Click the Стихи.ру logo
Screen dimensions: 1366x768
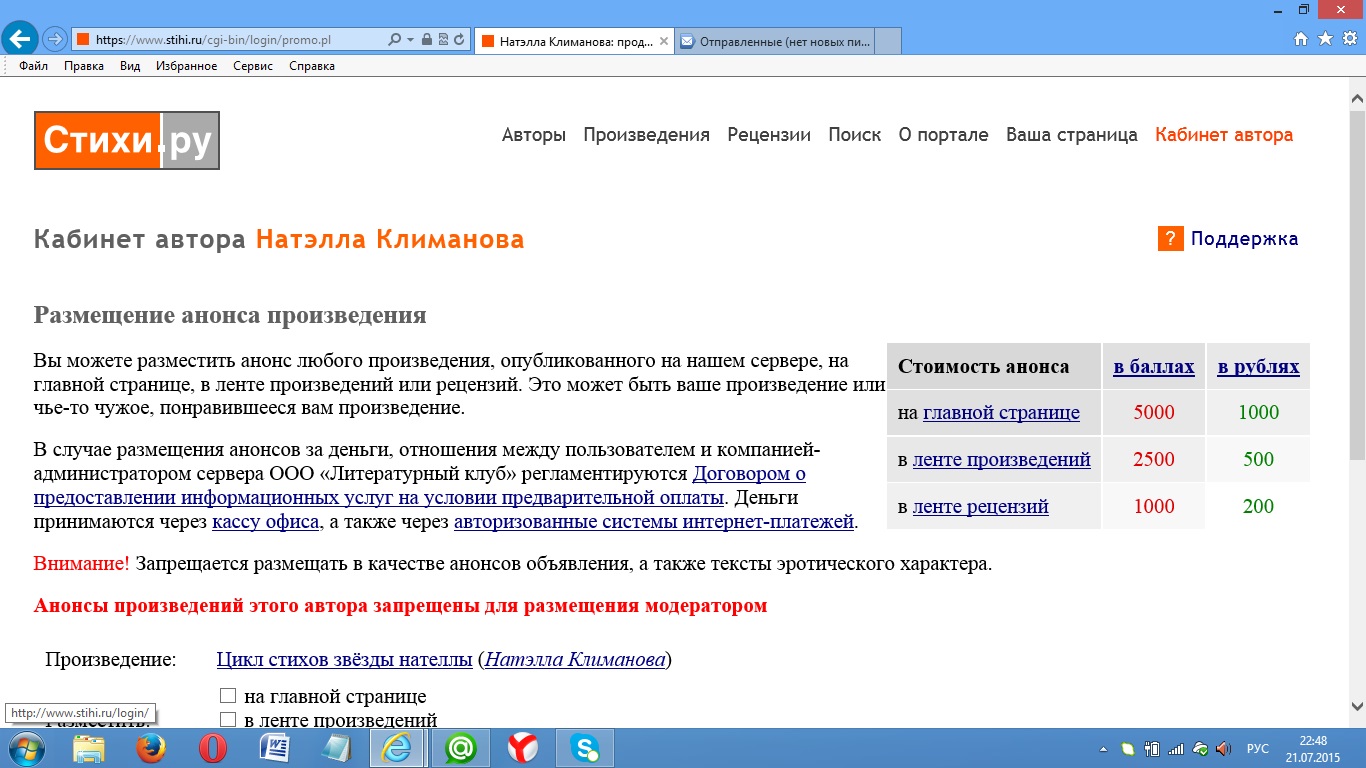127,140
